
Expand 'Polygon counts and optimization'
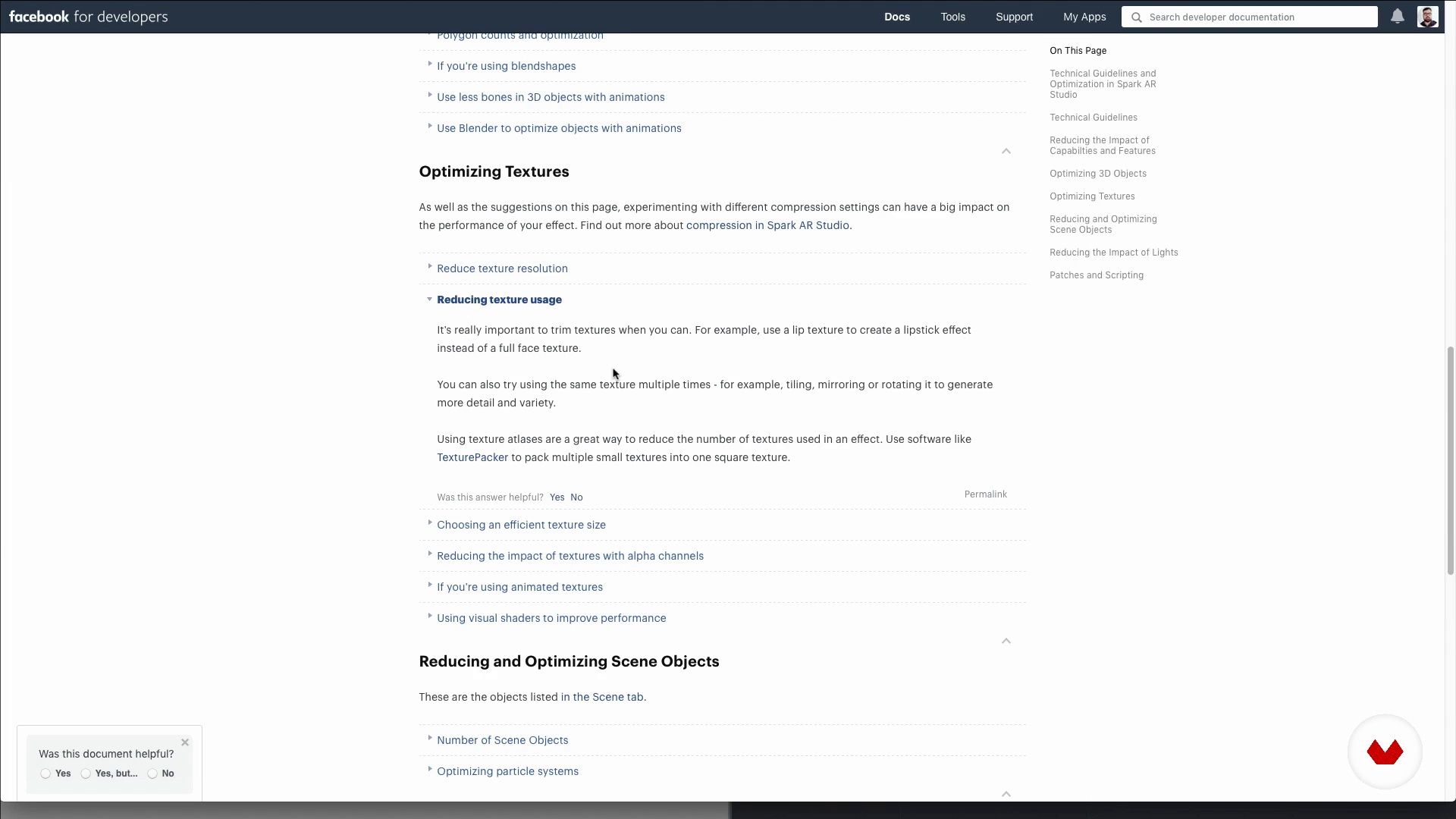click(x=520, y=36)
